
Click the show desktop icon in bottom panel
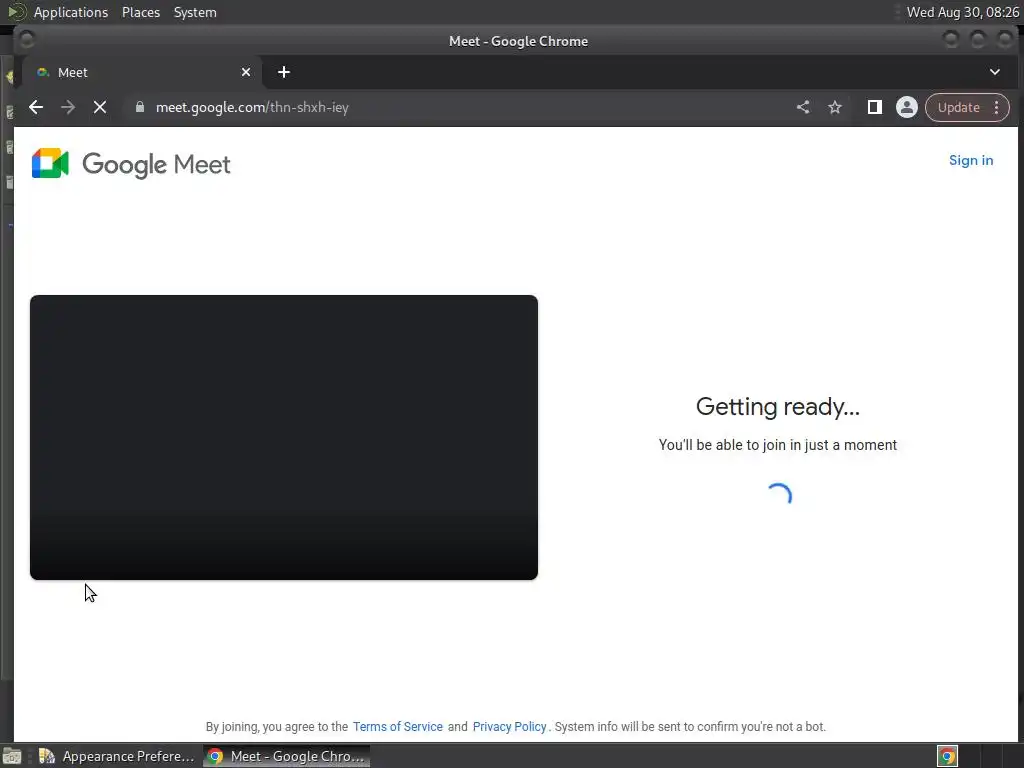pyautogui.click(x=12, y=756)
